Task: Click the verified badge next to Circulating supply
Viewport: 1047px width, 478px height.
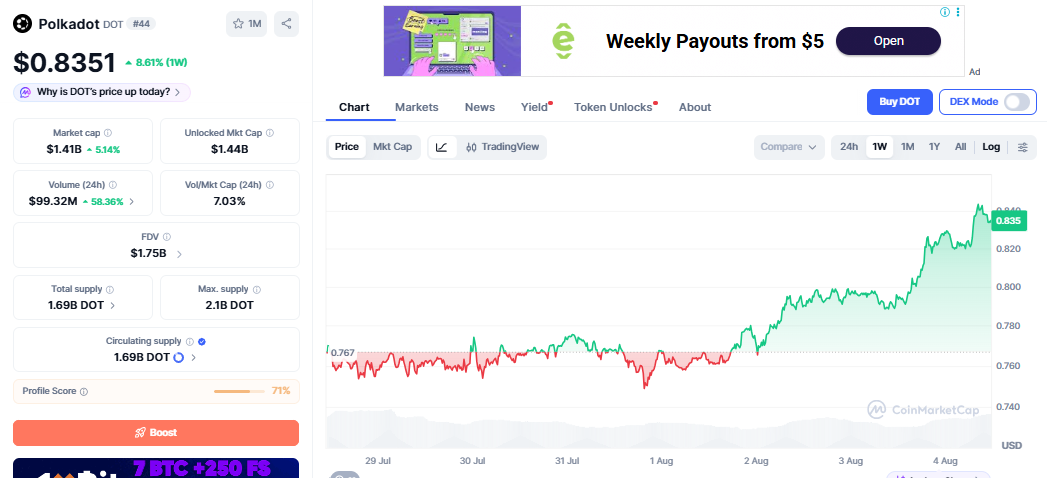Action: click(202, 341)
